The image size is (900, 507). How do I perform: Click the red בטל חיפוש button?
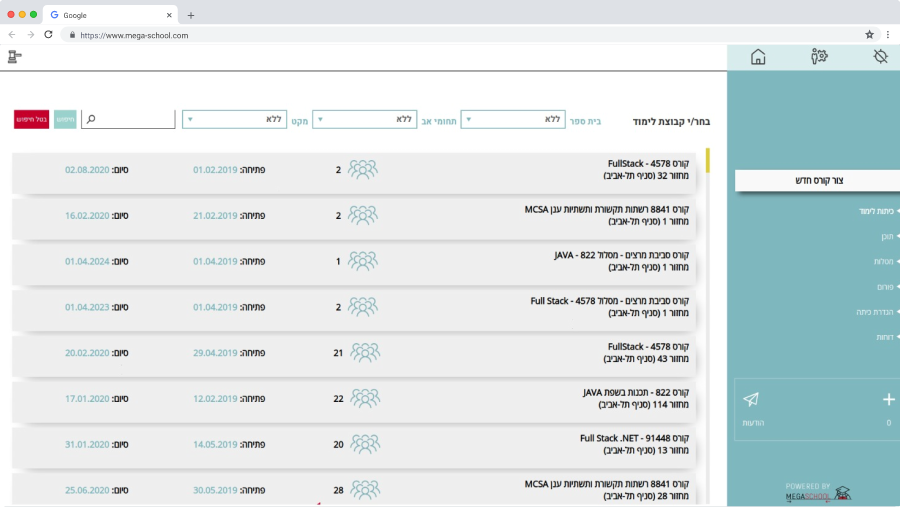(32, 119)
